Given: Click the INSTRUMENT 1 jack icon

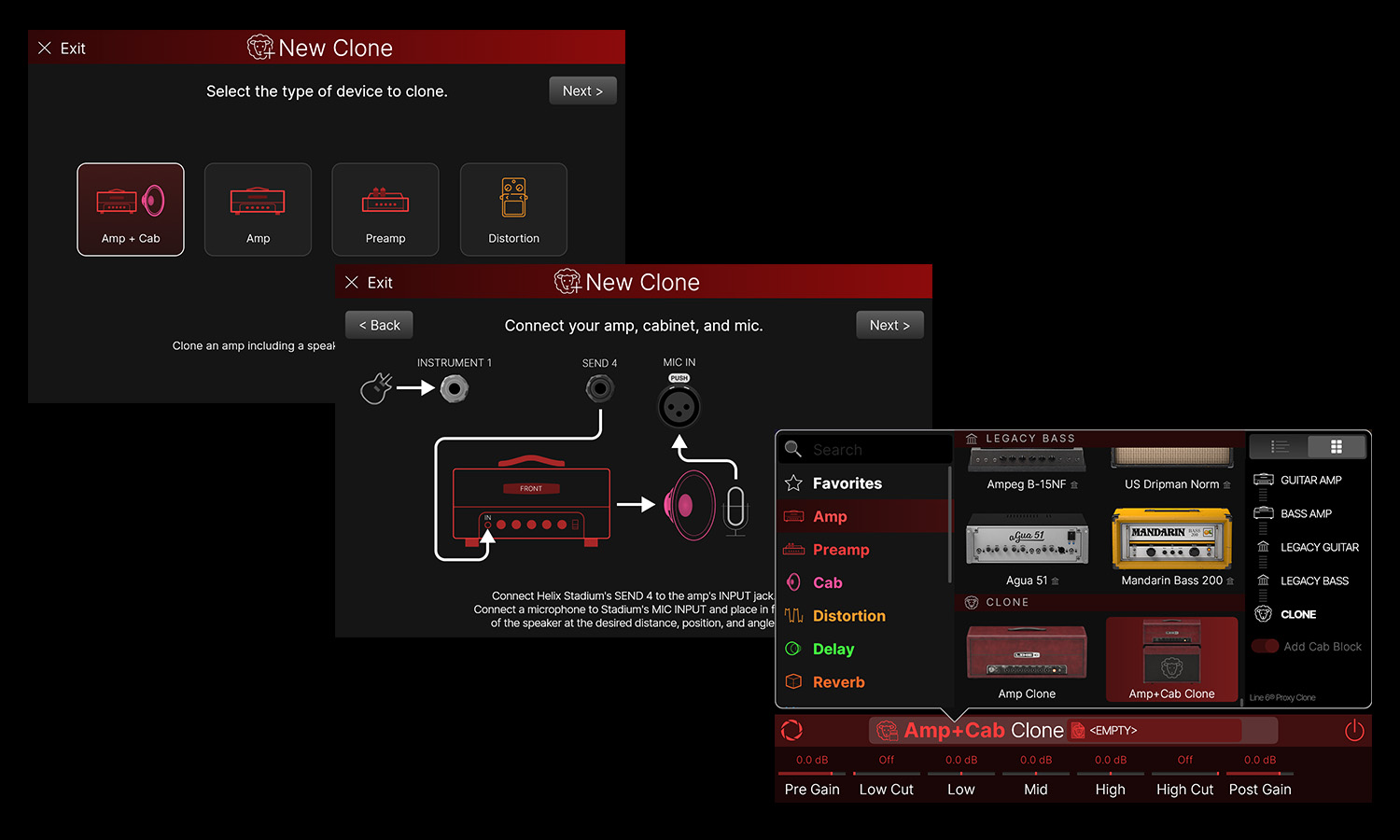Looking at the screenshot, I should click(455, 388).
